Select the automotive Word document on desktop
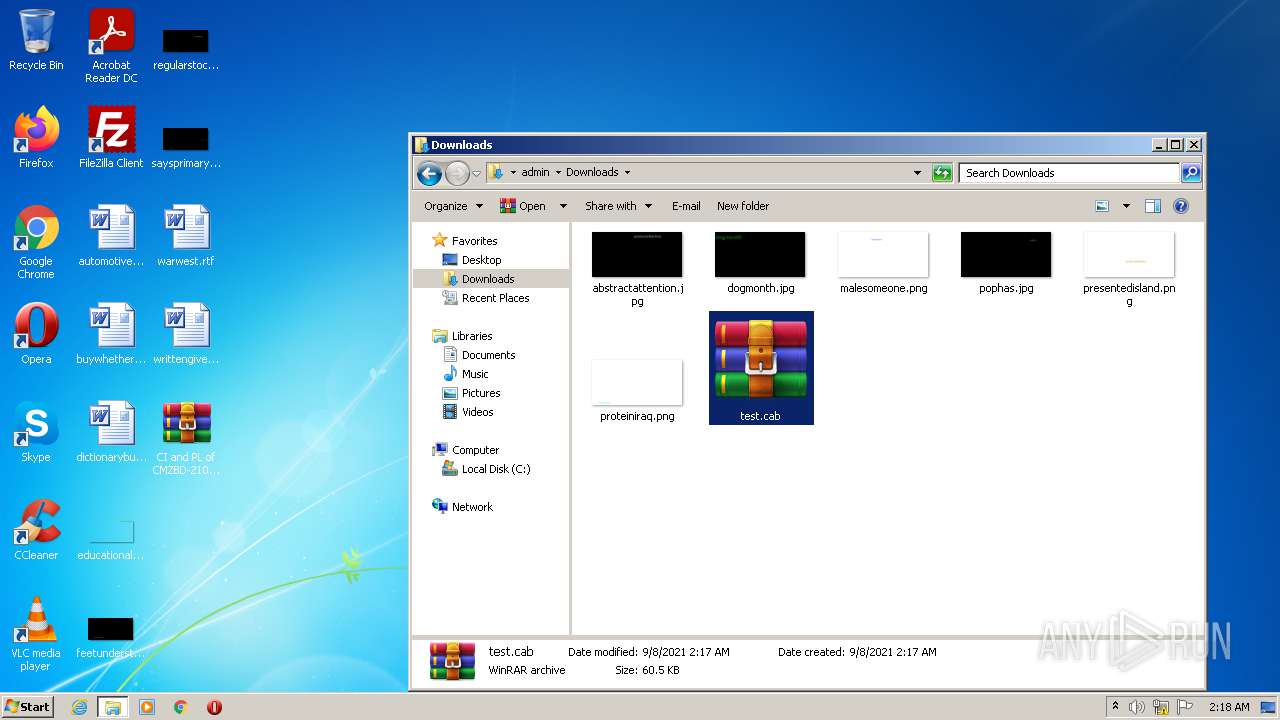Screen dimensions: 1280x720 [111, 236]
